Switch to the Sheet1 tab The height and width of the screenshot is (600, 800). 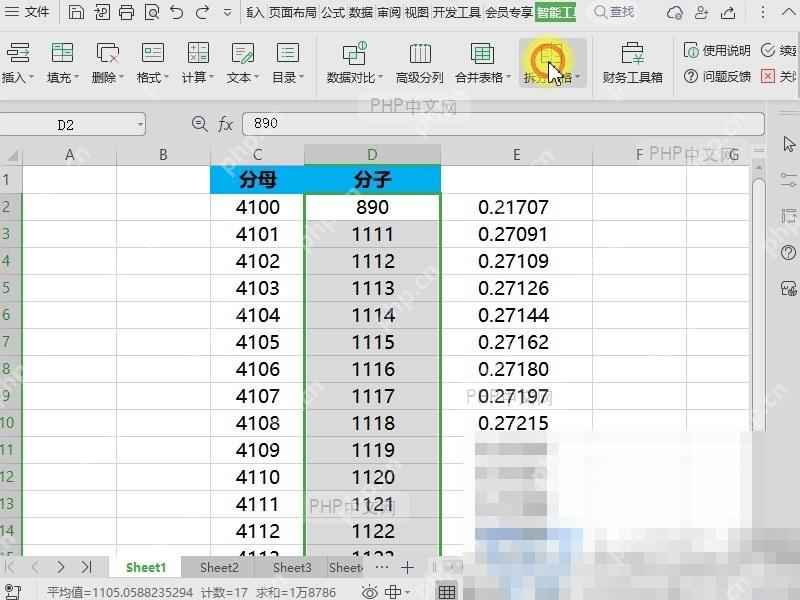point(146,567)
